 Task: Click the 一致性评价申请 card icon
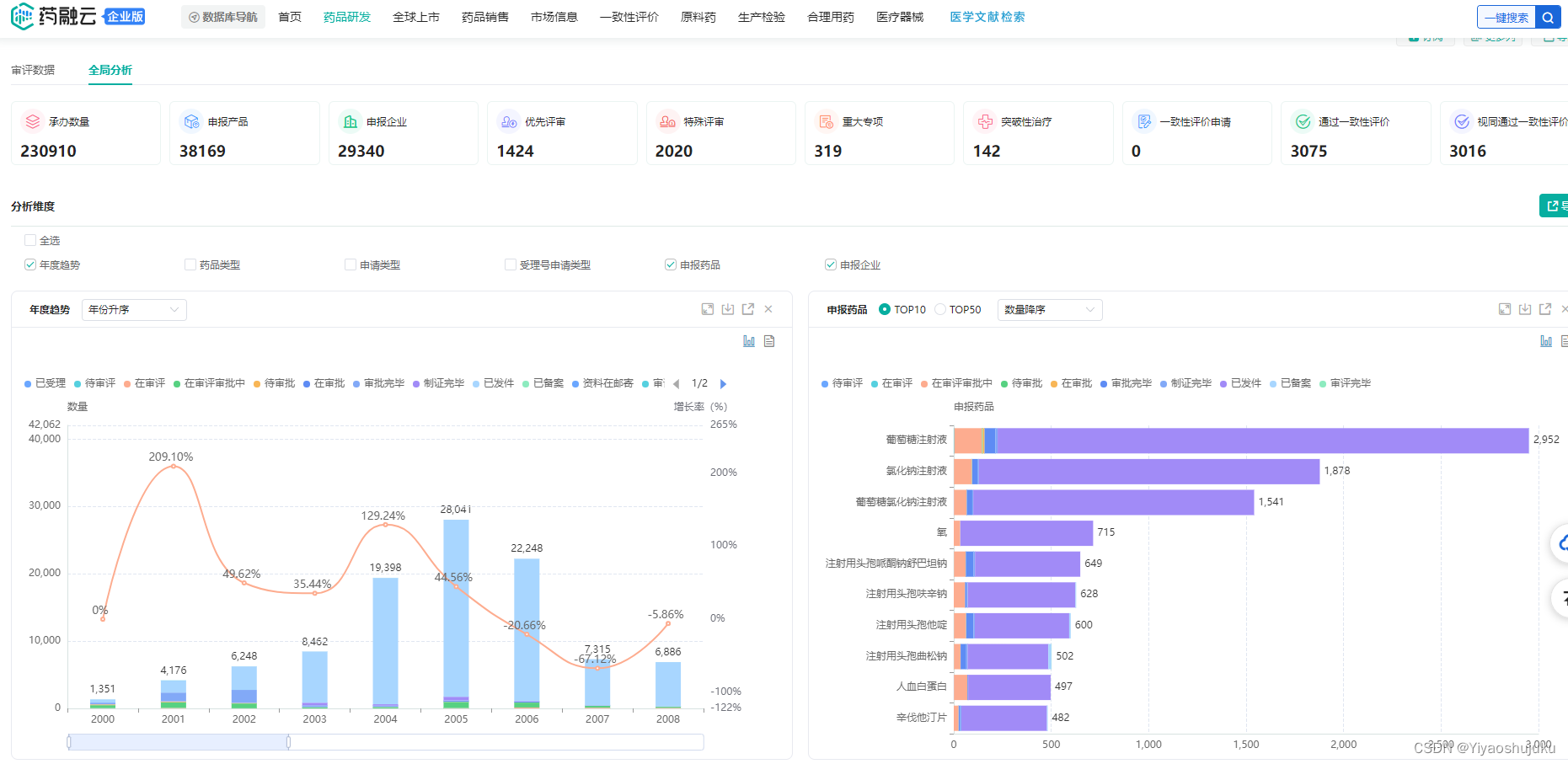1144,122
